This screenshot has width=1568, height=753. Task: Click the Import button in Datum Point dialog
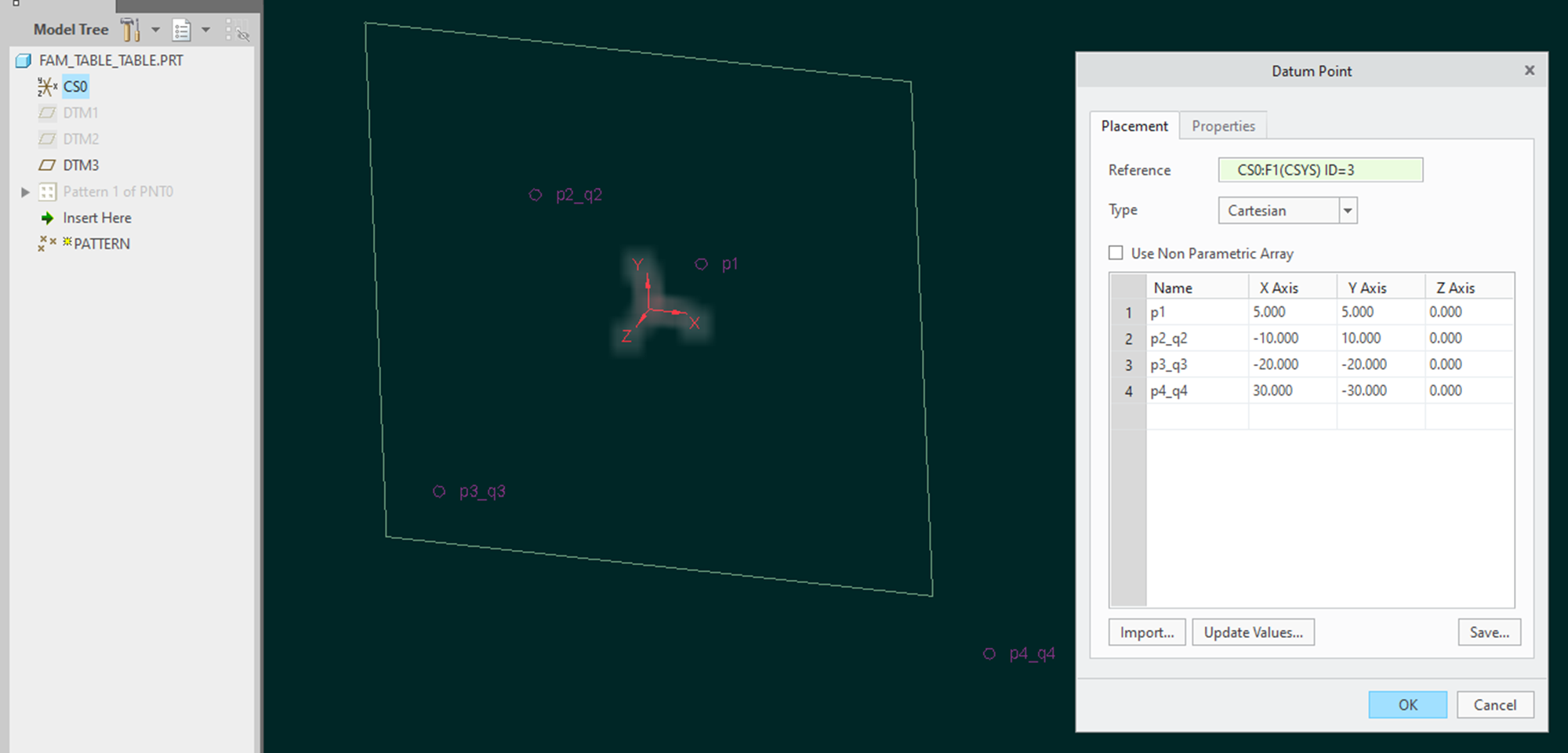(1147, 632)
